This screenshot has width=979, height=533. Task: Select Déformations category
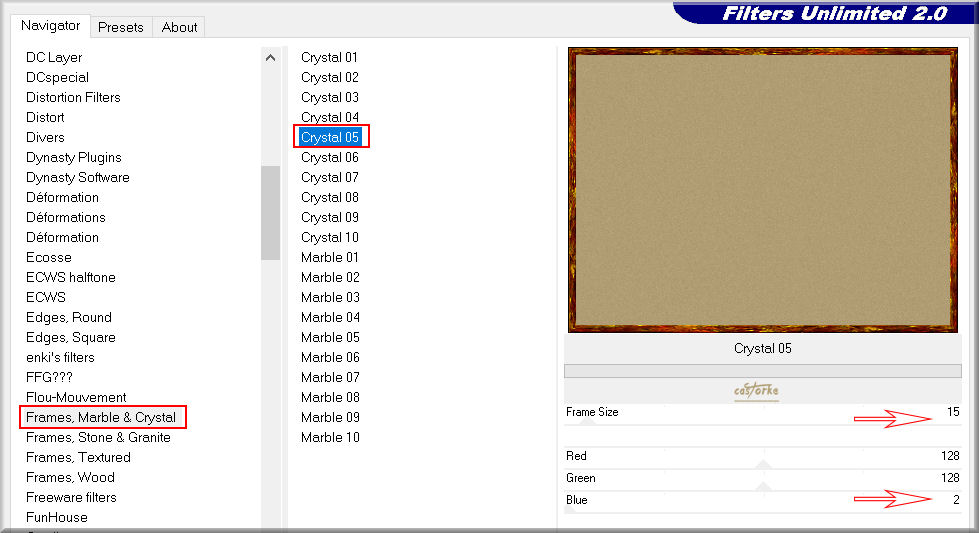tap(66, 217)
